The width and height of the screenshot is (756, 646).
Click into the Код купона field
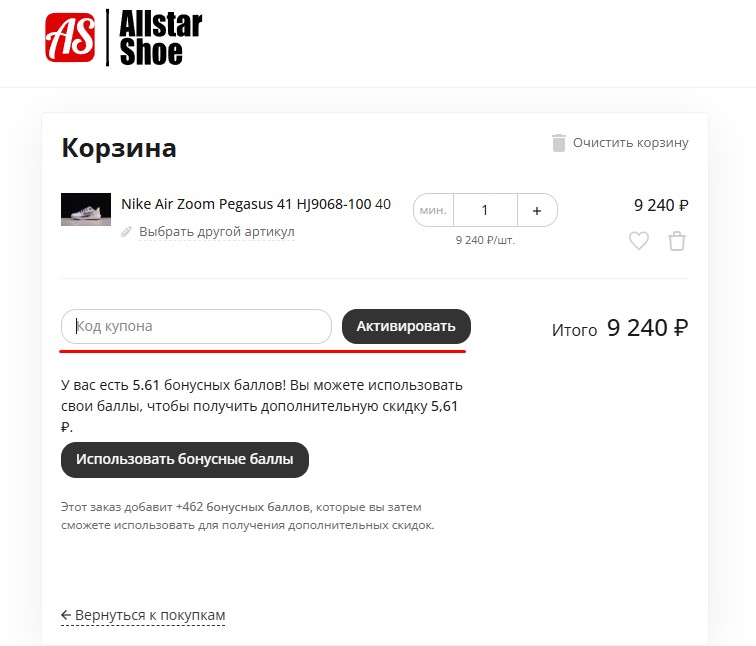(196, 326)
